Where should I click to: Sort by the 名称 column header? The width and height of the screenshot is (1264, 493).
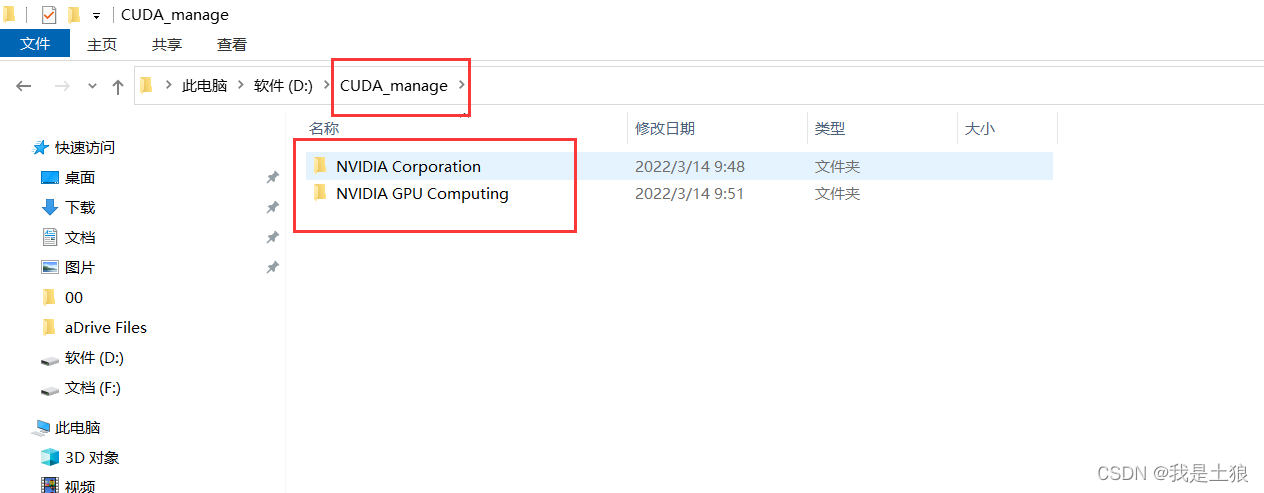click(x=324, y=128)
